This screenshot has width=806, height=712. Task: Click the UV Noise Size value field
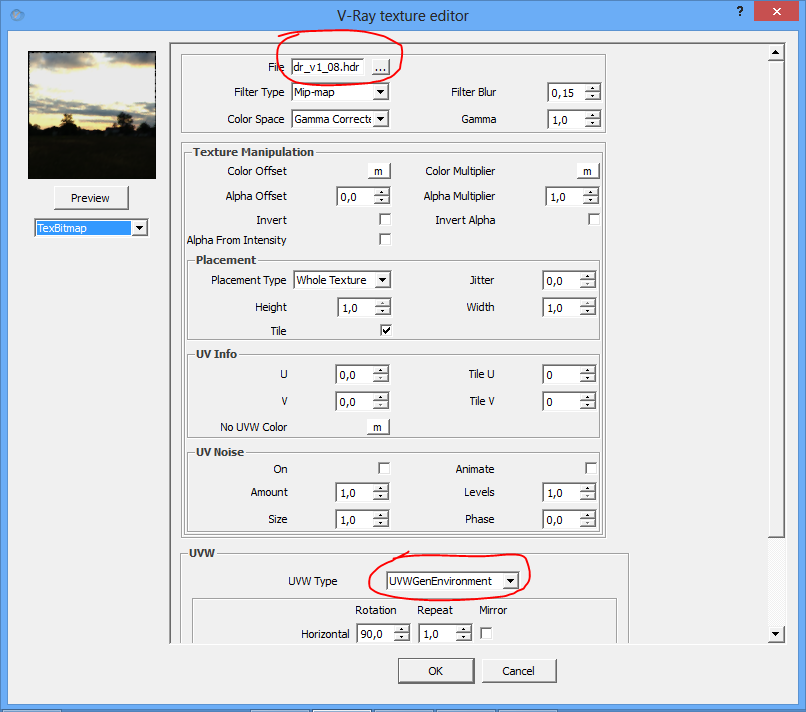point(354,520)
